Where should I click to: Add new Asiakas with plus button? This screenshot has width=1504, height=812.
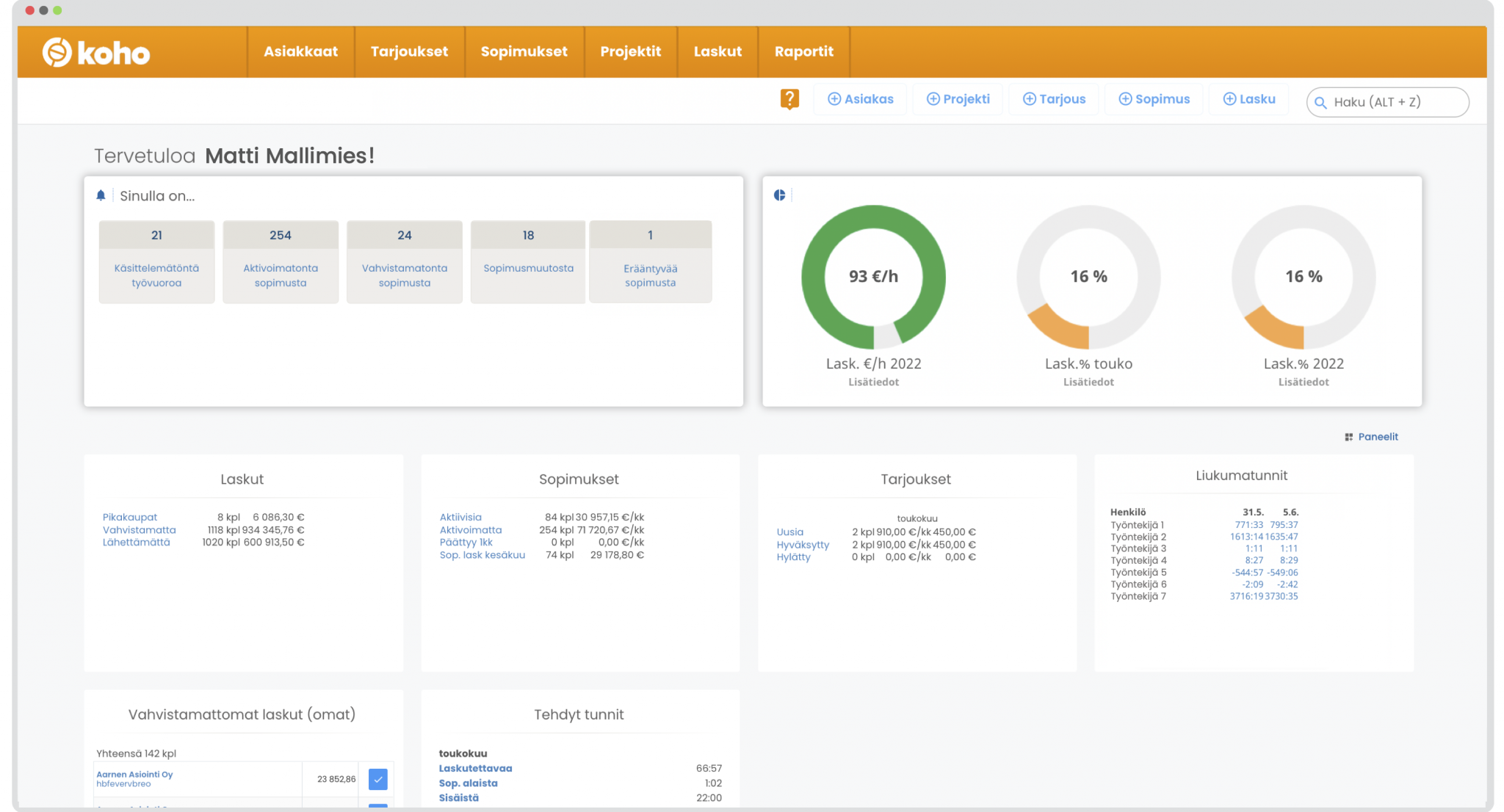coord(861,99)
